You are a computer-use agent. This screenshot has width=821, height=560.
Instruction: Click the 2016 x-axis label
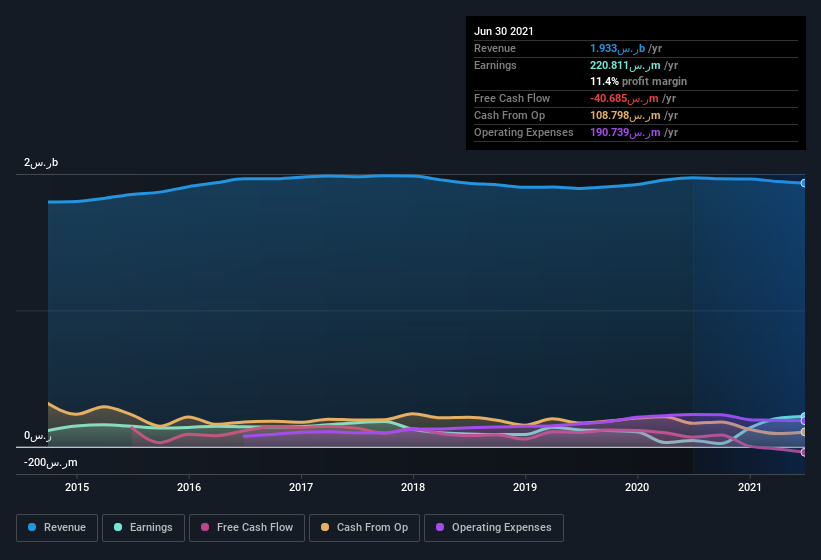tap(189, 487)
